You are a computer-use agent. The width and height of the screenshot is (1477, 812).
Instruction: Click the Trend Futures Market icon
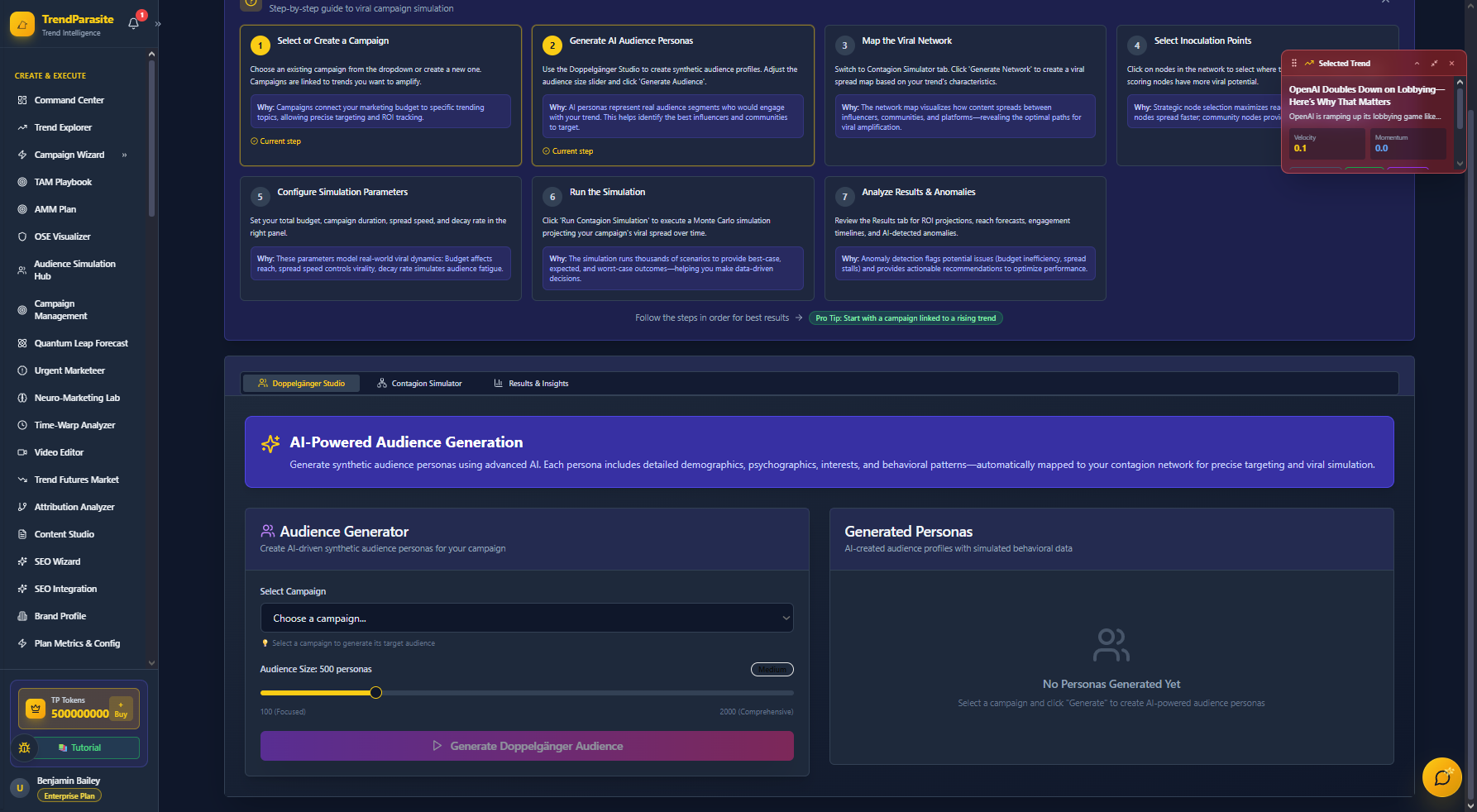tap(22, 480)
